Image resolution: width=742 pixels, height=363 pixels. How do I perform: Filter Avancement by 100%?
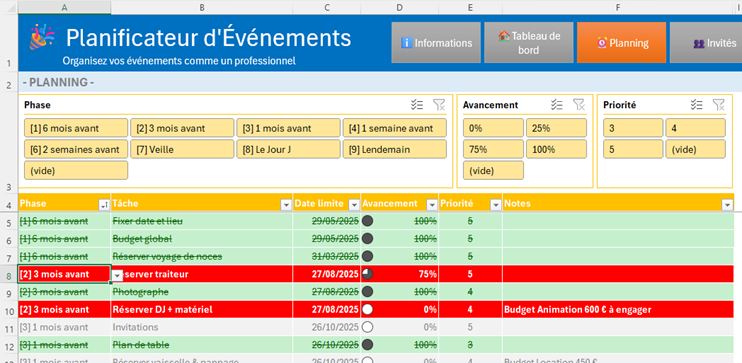click(556, 150)
